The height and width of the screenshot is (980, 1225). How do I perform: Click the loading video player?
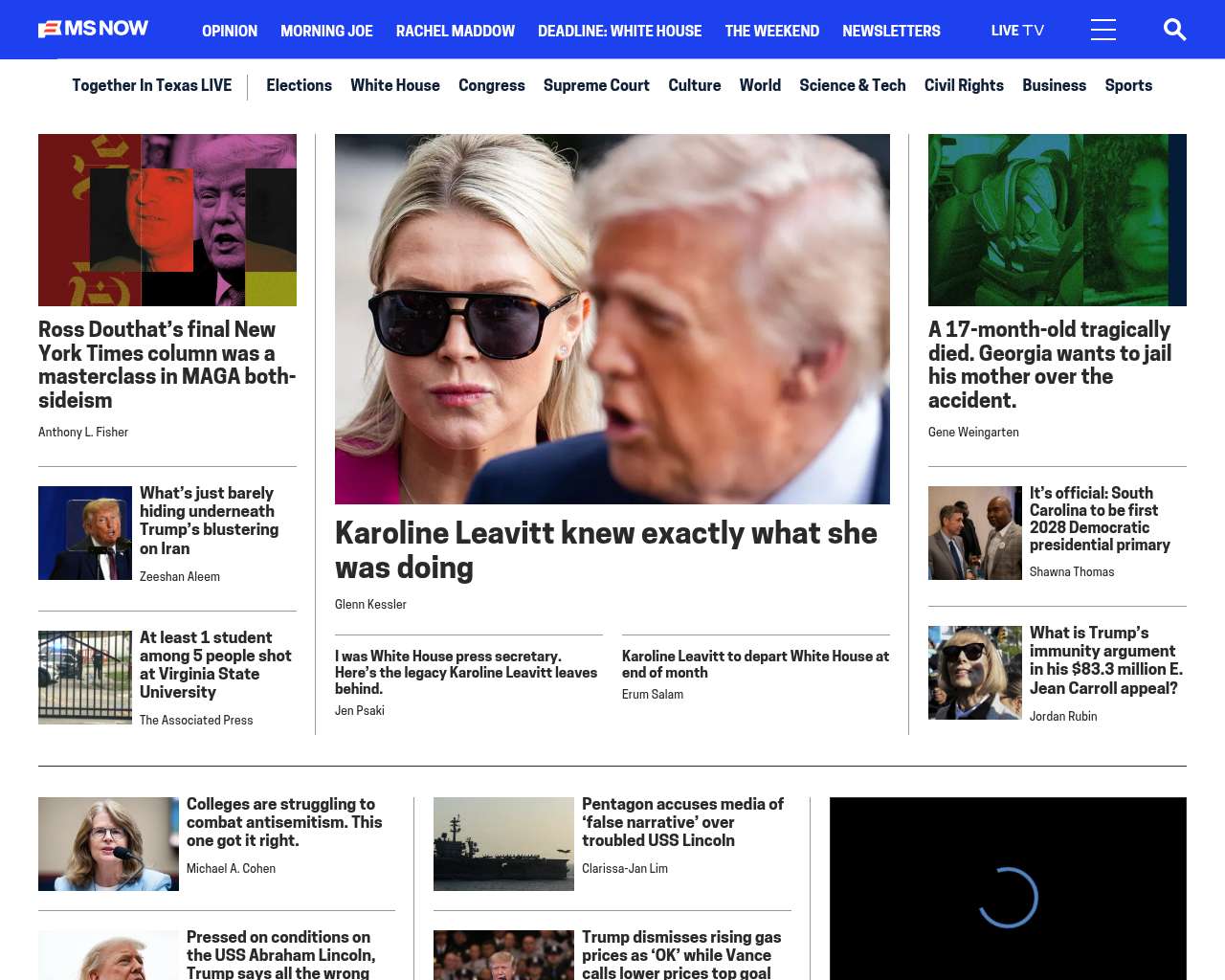pos(1008,888)
